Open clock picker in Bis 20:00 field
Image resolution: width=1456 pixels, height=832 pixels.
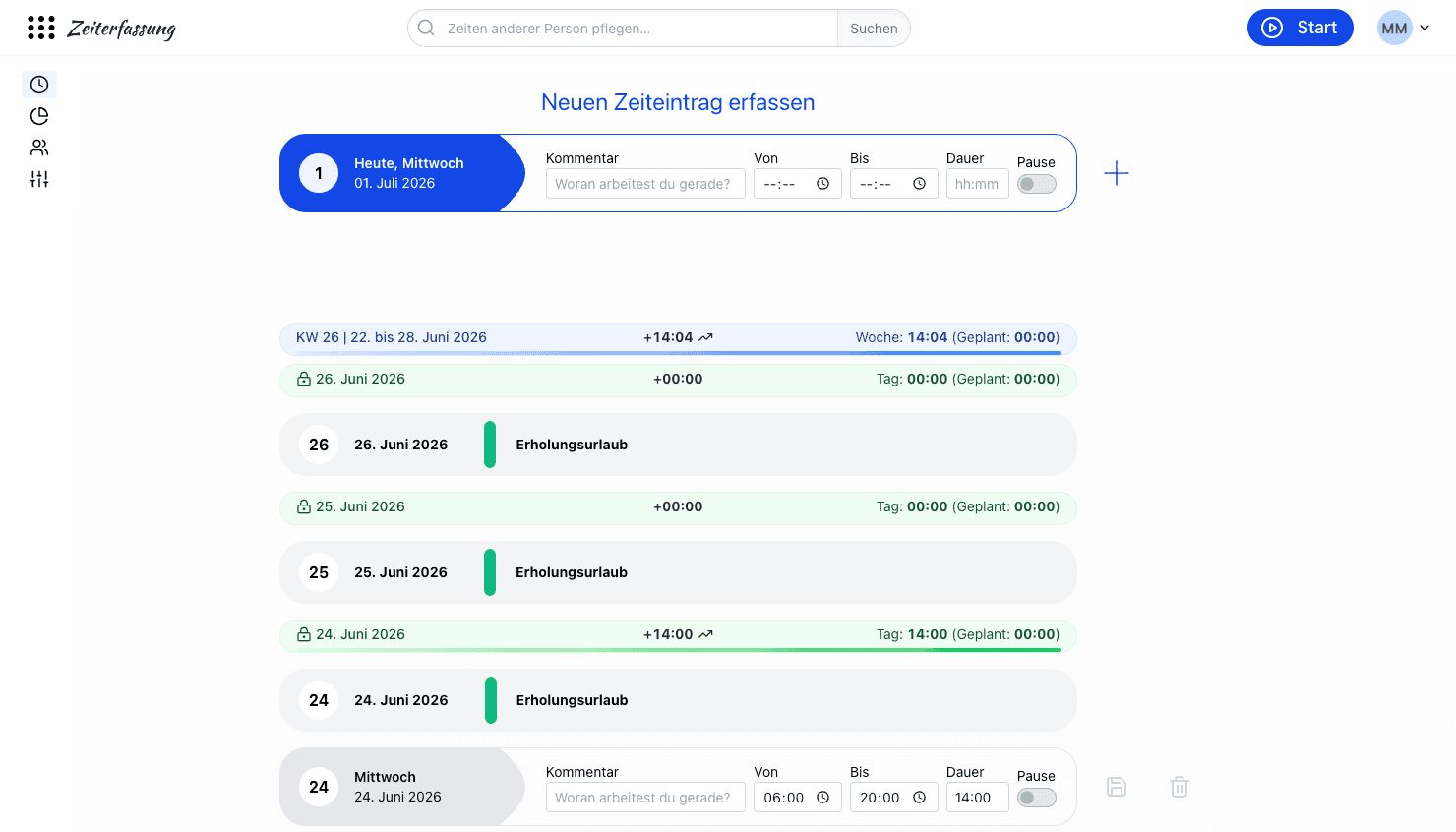pyautogui.click(x=920, y=798)
